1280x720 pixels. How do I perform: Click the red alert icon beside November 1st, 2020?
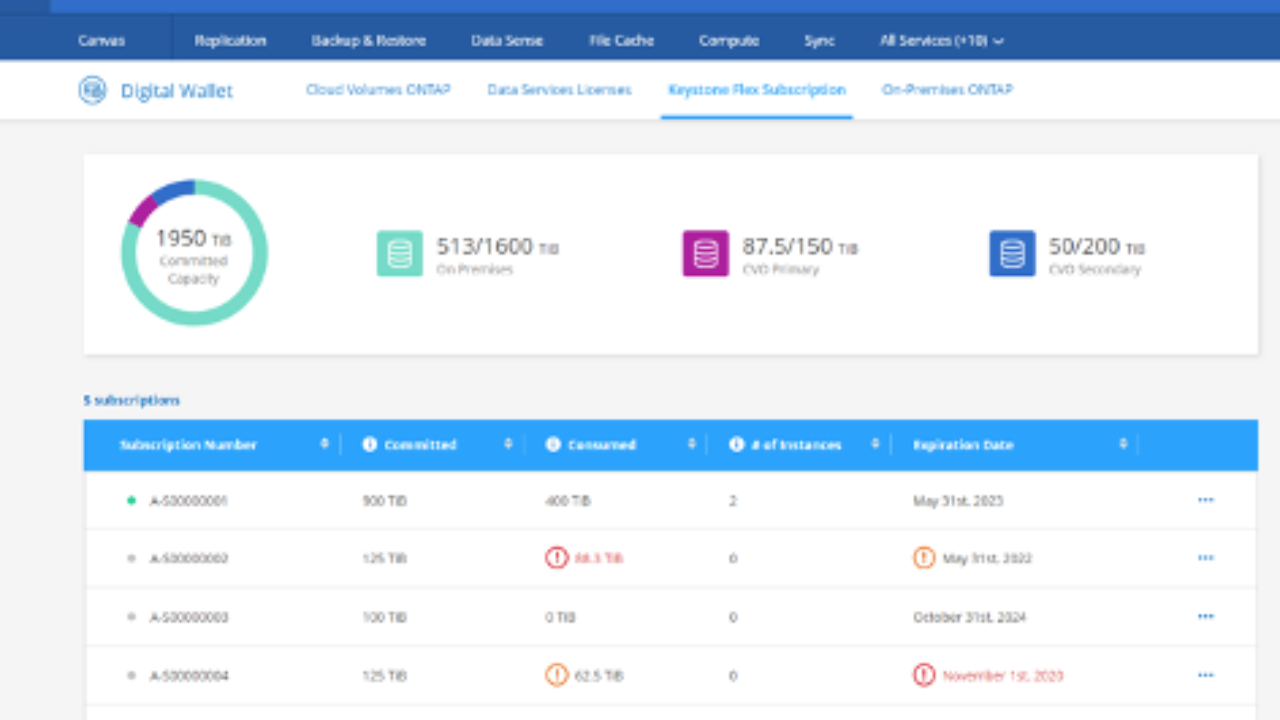[924, 675]
